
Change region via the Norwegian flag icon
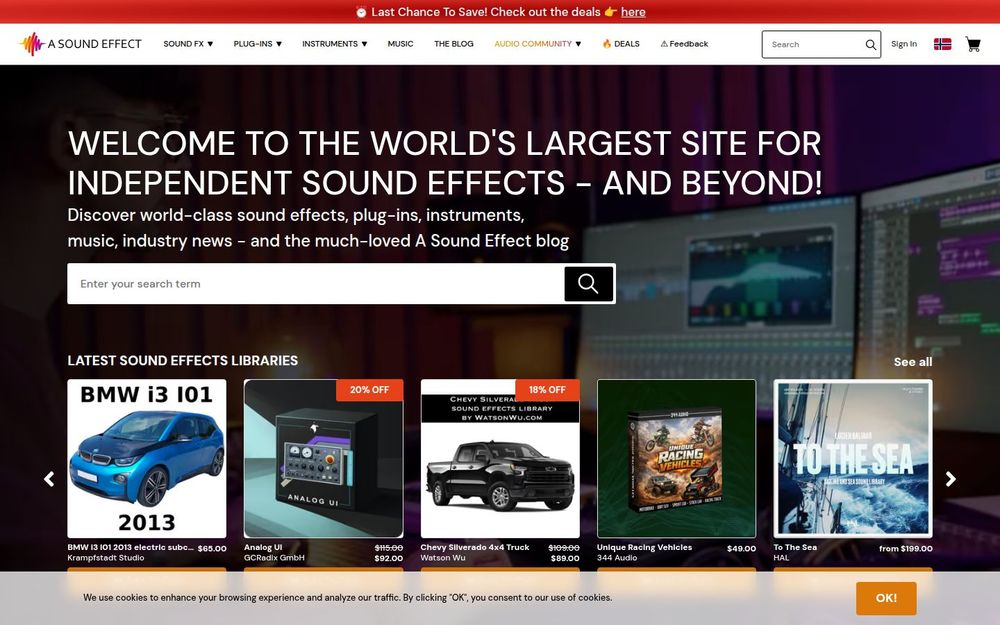tap(943, 44)
